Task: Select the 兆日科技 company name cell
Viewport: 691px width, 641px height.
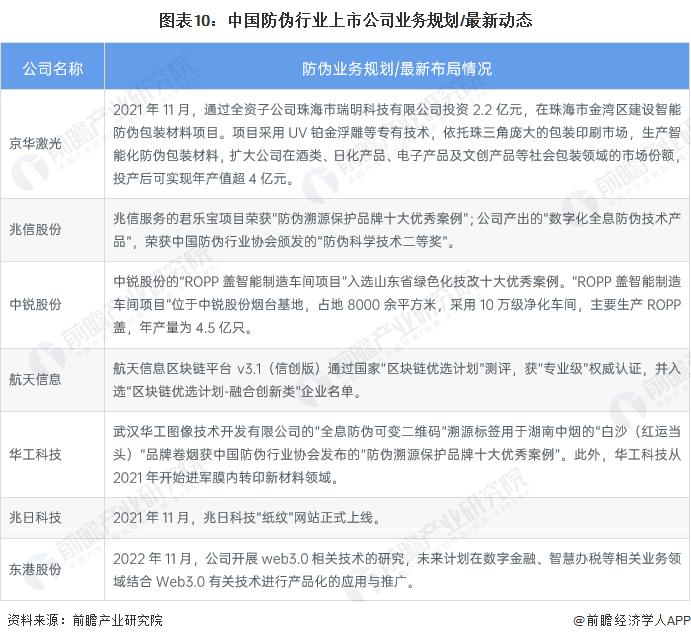Action: (52, 517)
